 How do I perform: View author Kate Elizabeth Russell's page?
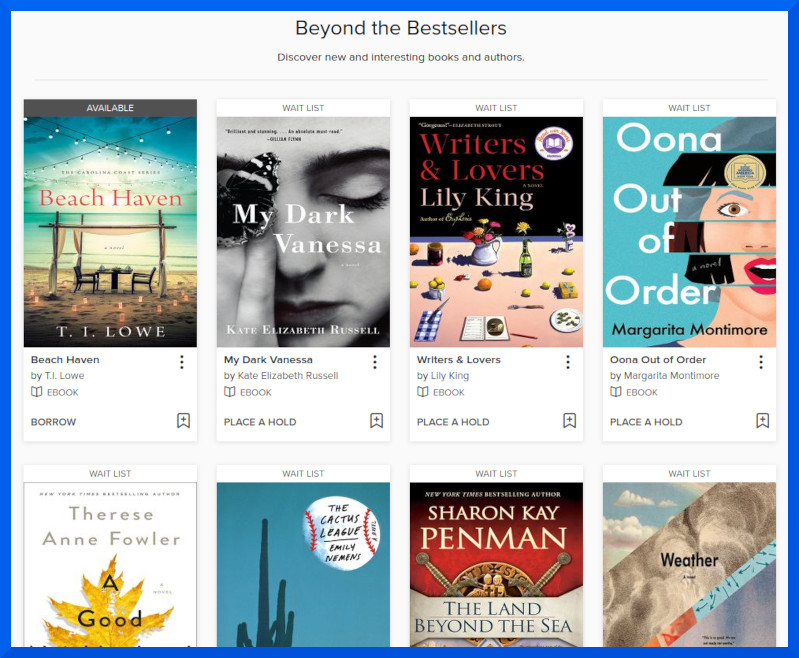tap(288, 376)
